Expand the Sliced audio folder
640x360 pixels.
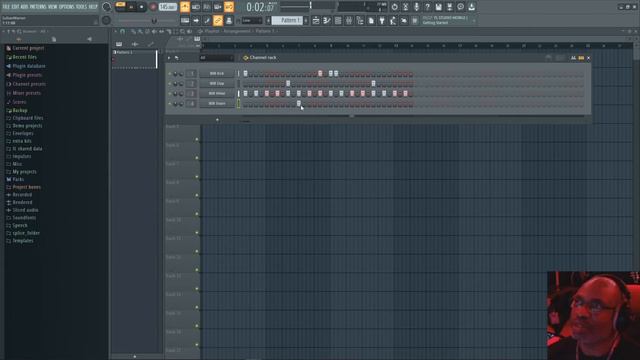[x=25, y=210]
